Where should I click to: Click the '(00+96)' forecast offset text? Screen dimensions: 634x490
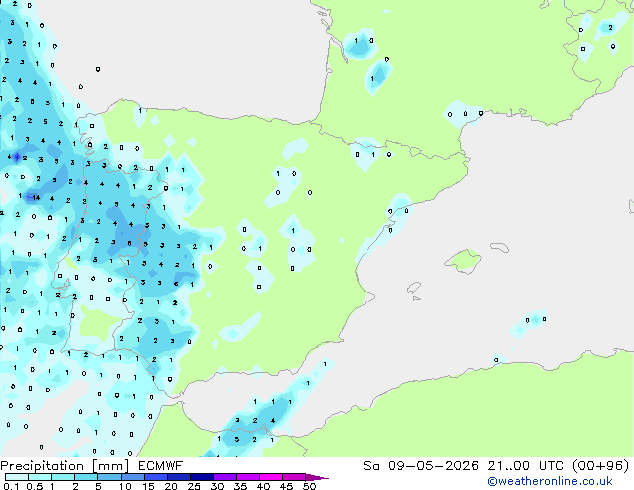click(x=600, y=466)
